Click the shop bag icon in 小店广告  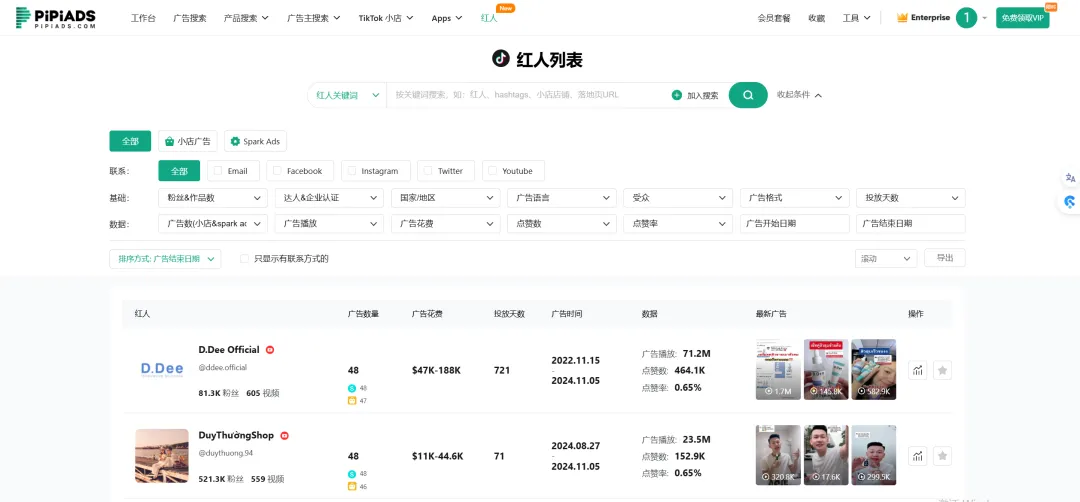coord(169,141)
